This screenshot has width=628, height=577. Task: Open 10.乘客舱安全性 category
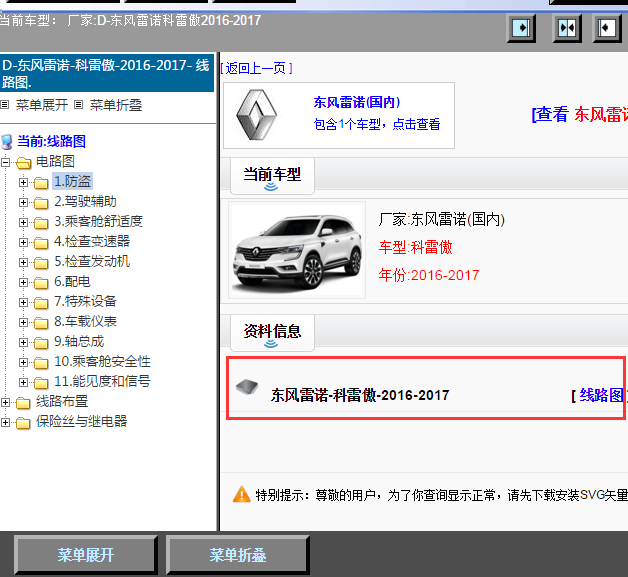point(103,362)
